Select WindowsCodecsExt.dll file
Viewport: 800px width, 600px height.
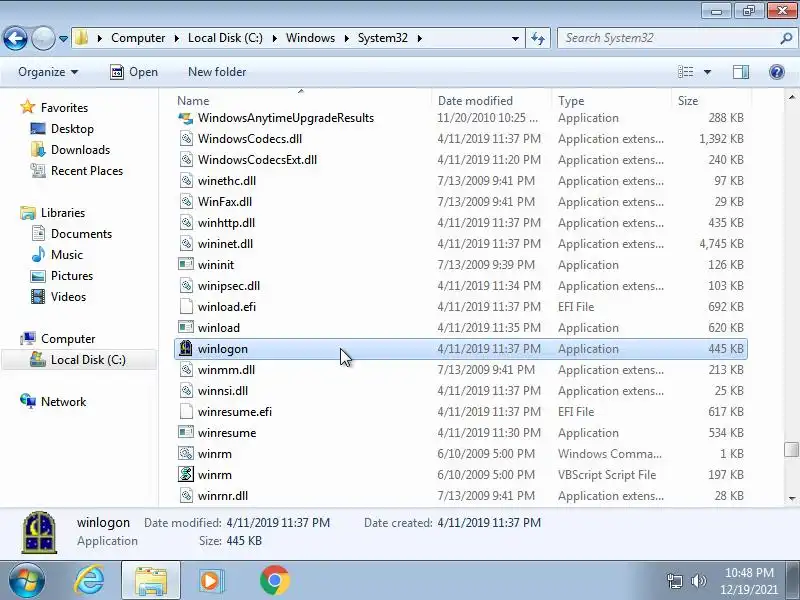[257, 160]
